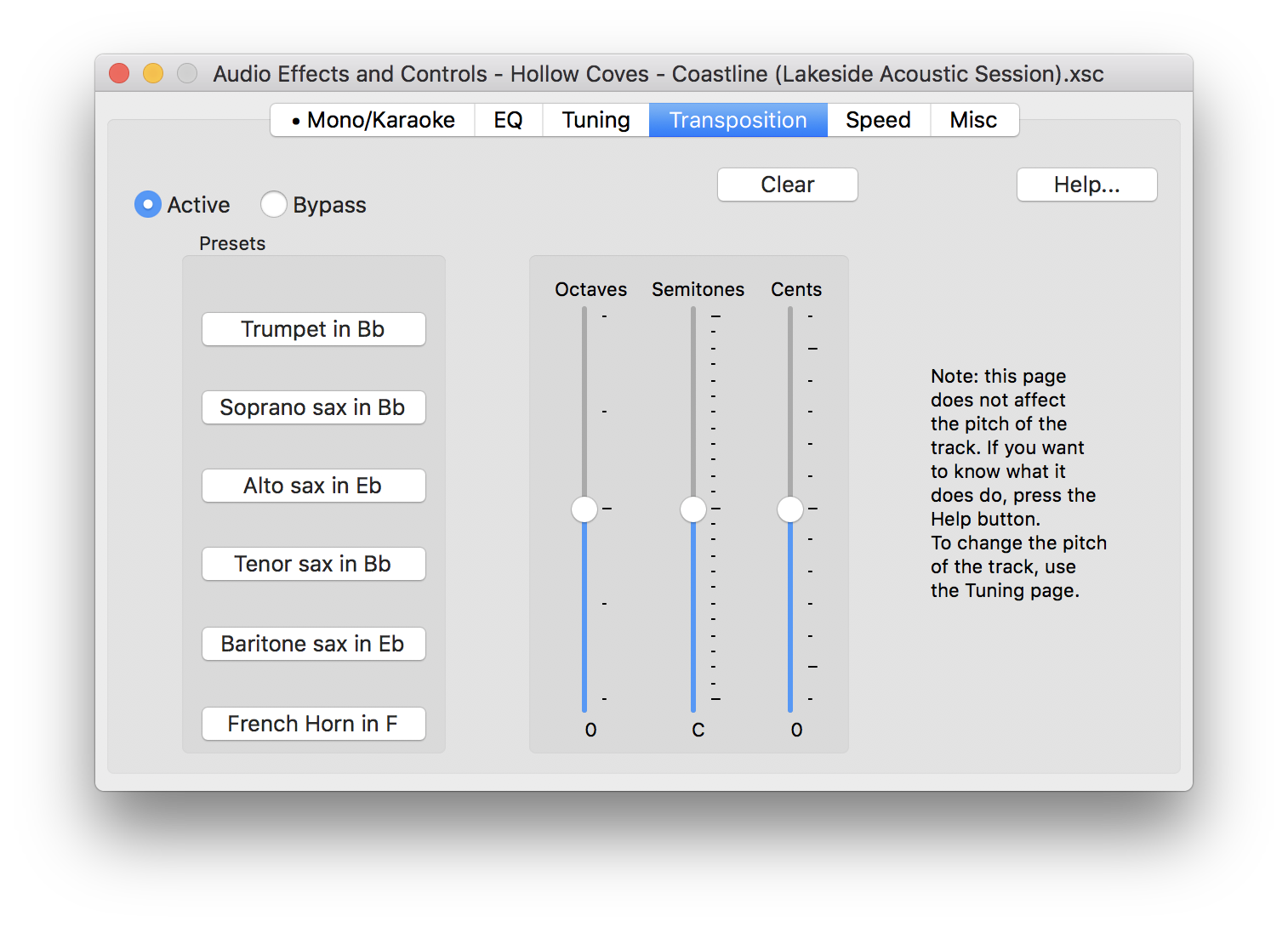Click the Octaves slider handle
This screenshot has width=1288, height=927.
584,509
